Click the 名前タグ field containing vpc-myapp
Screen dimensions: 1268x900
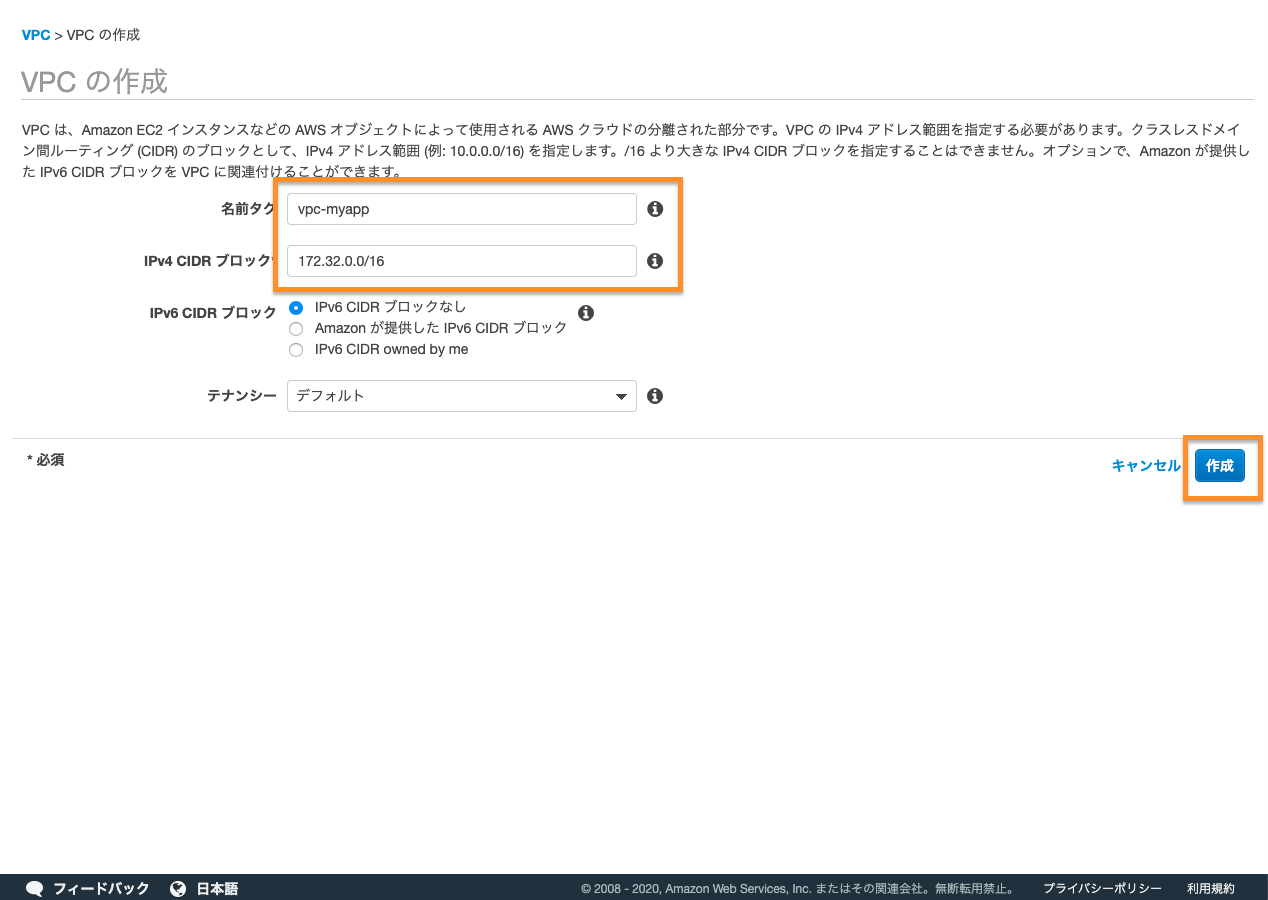tap(461, 209)
